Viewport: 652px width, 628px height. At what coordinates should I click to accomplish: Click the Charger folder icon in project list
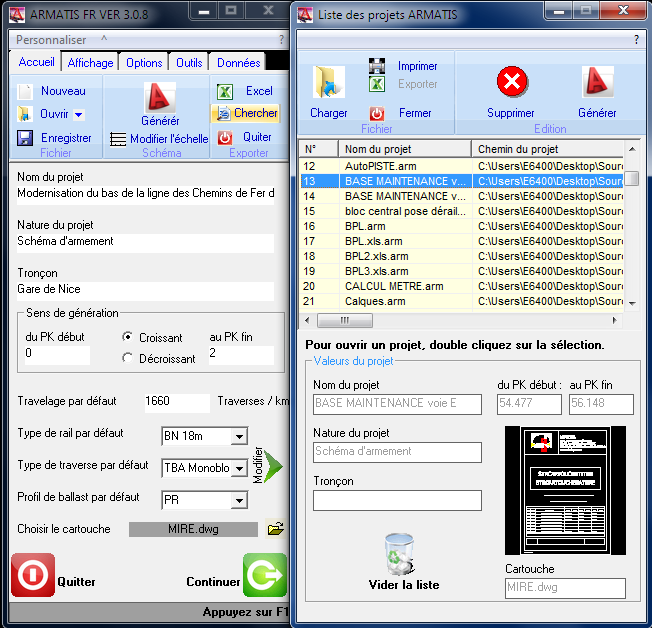[328, 82]
